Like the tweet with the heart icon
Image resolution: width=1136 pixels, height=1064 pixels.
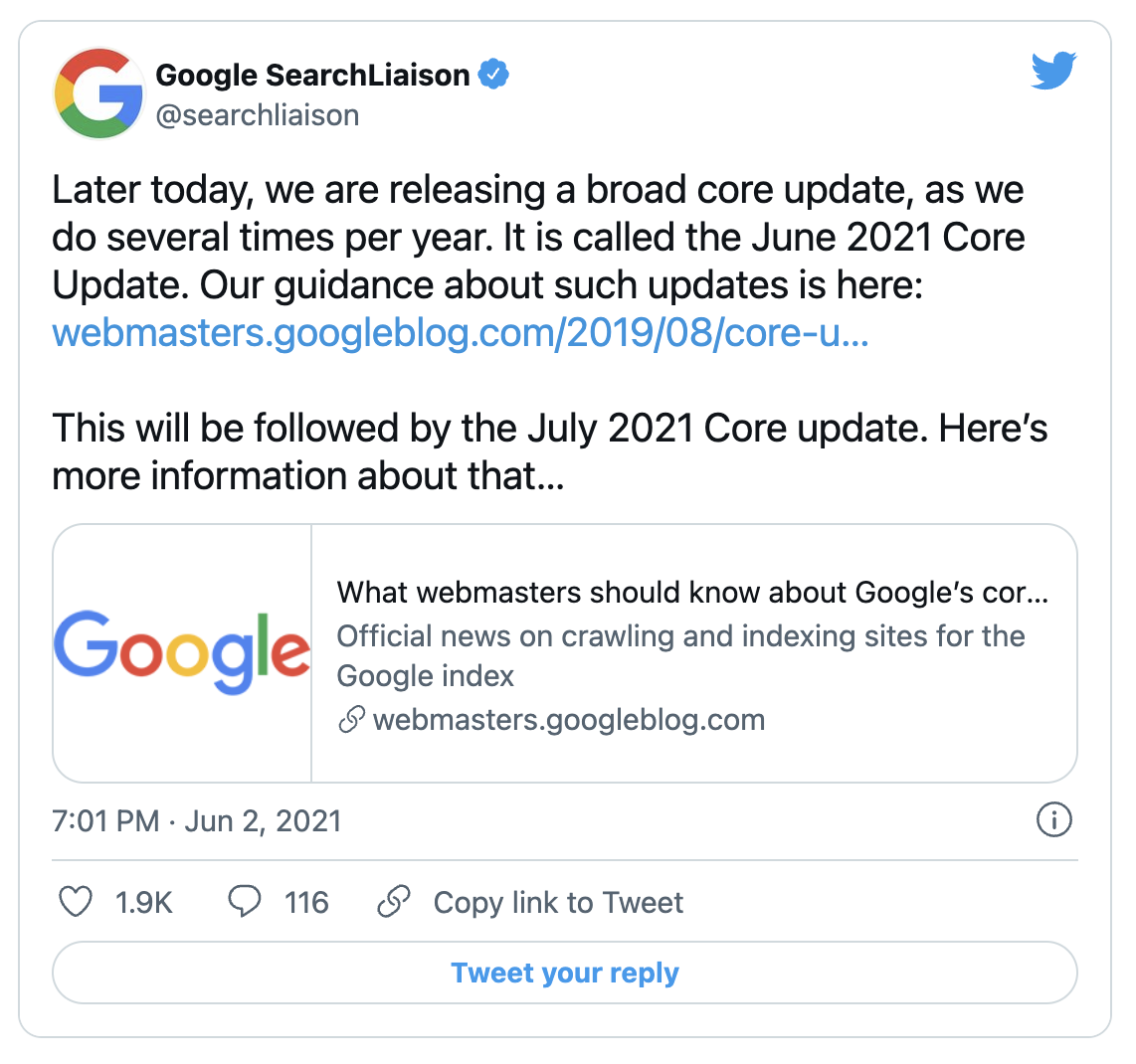coord(77,902)
